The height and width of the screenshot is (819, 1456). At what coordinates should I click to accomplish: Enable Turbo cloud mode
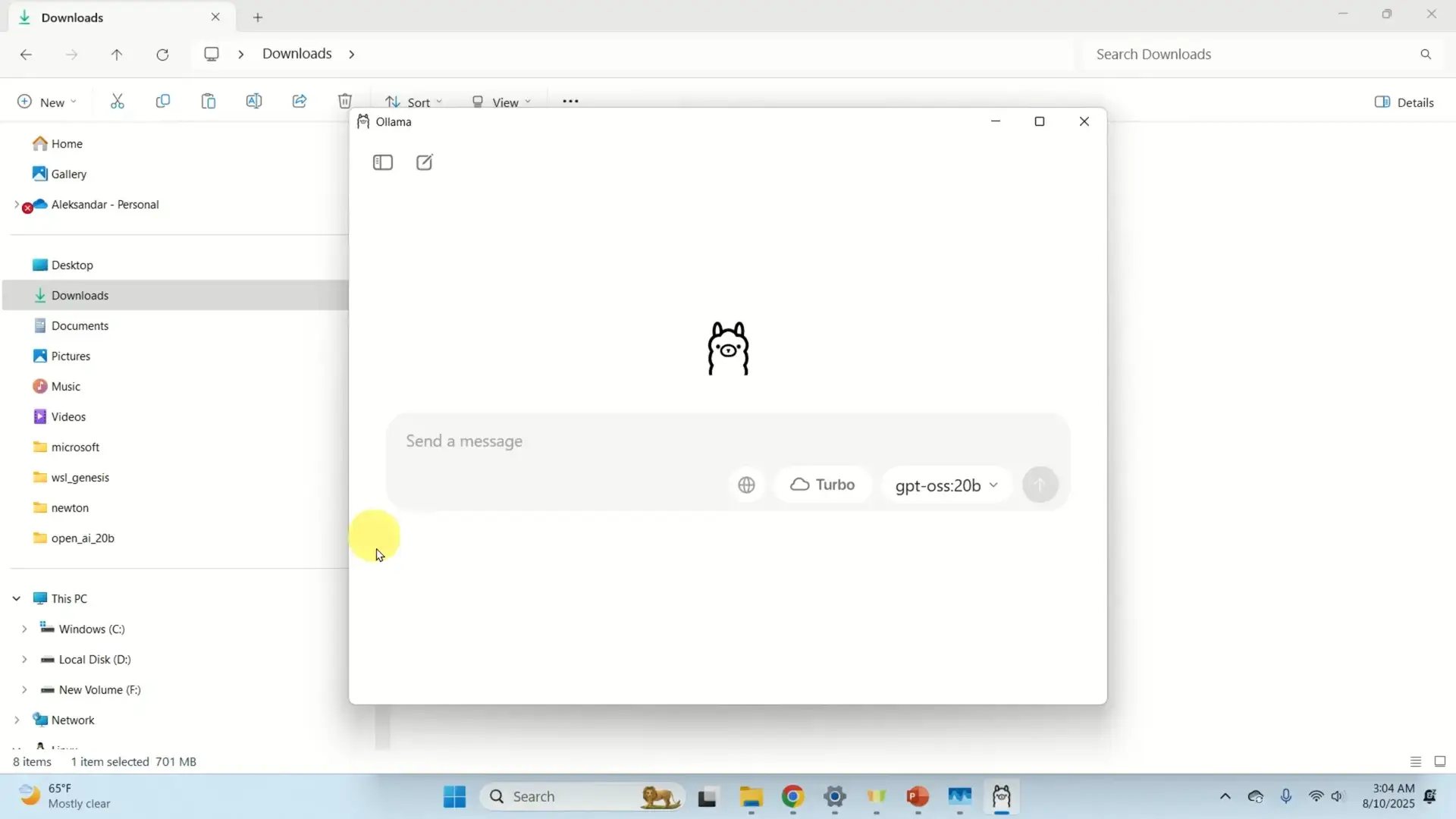pos(823,485)
